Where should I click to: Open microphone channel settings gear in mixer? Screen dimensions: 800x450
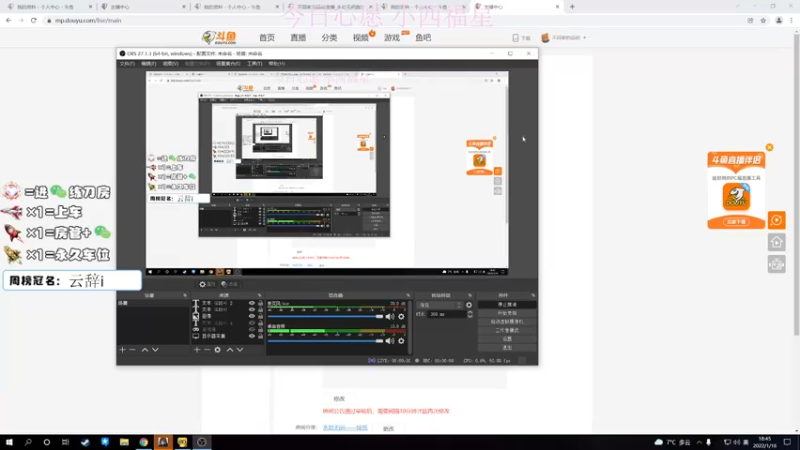tap(402, 317)
